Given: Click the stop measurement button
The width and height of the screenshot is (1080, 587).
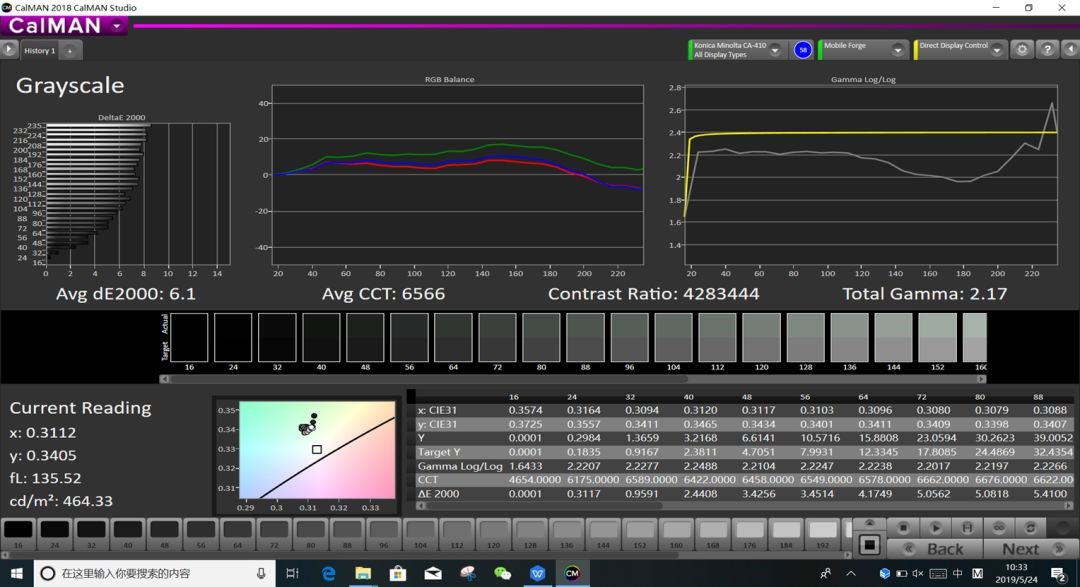Looking at the screenshot, I should click(x=903, y=527).
